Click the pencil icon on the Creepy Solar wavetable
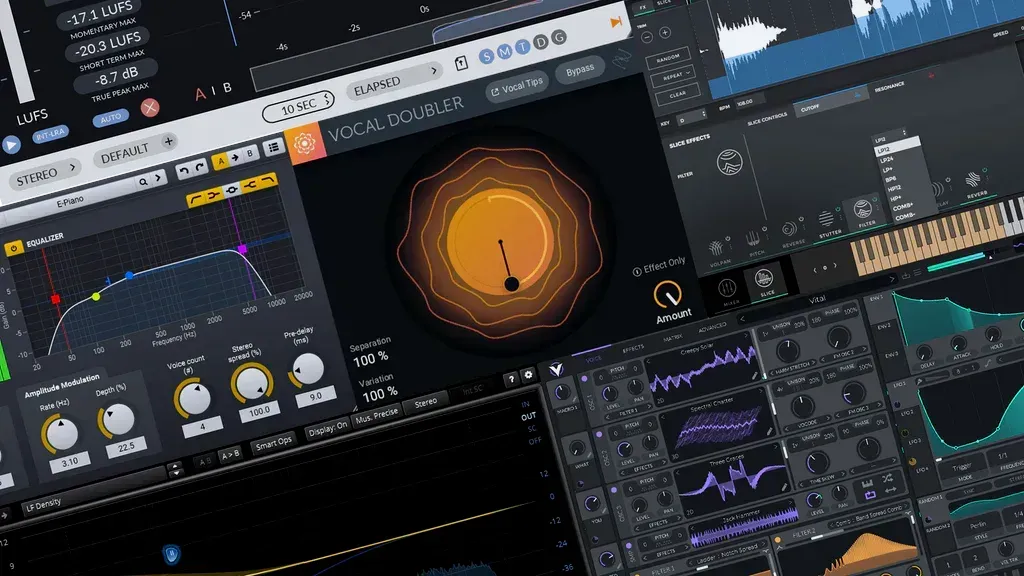The width and height of the screenshot is (1024, 576). pyautogui.click(x=754, y=376)
